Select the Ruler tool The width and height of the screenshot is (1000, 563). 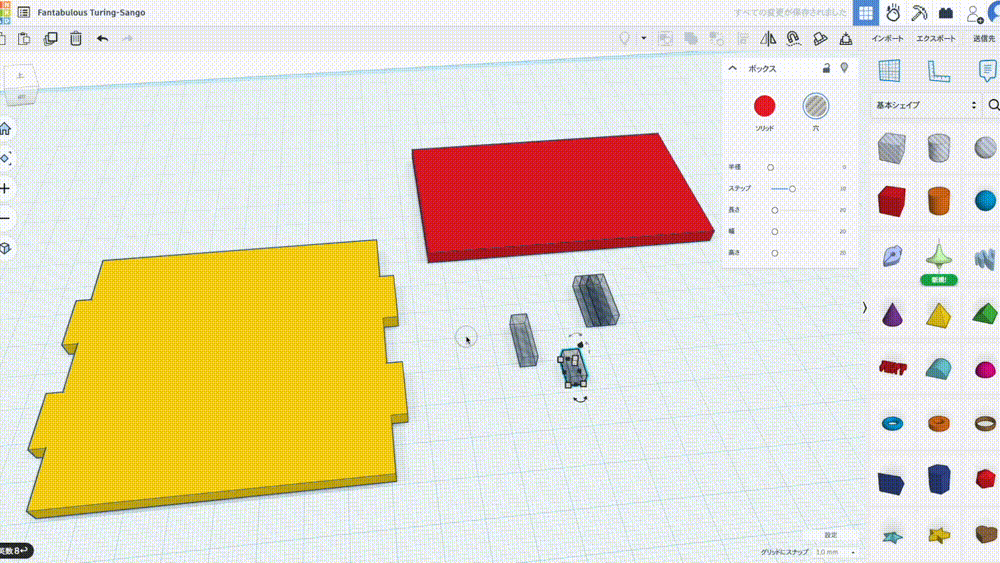pos(937,70)
